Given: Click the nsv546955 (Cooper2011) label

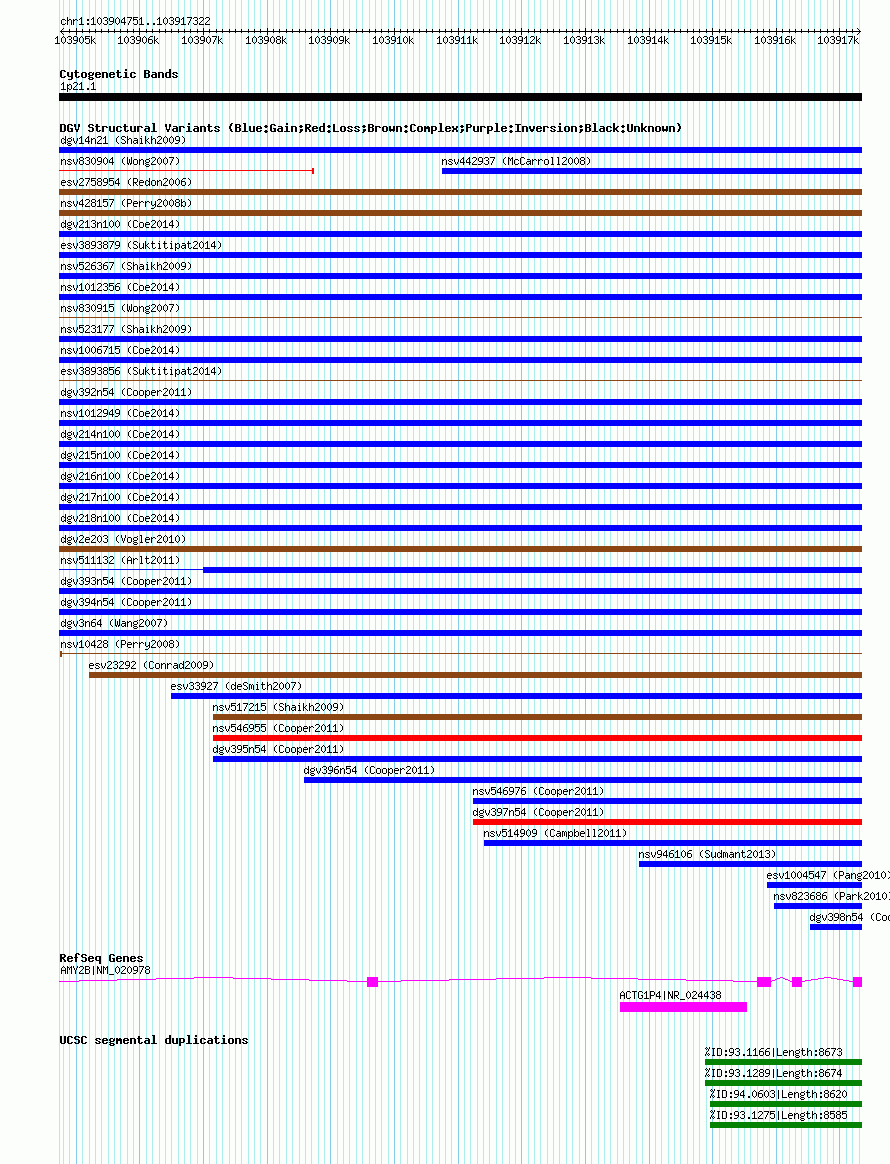Looking at the screenshot, I should [278, 728].
